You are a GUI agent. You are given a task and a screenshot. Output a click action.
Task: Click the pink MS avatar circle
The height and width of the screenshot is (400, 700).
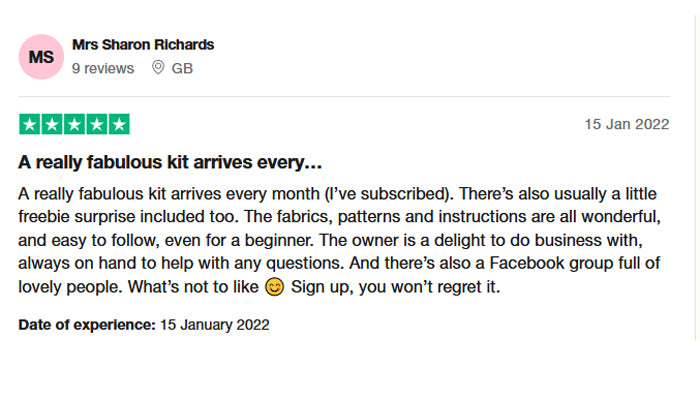coord(41,57)
